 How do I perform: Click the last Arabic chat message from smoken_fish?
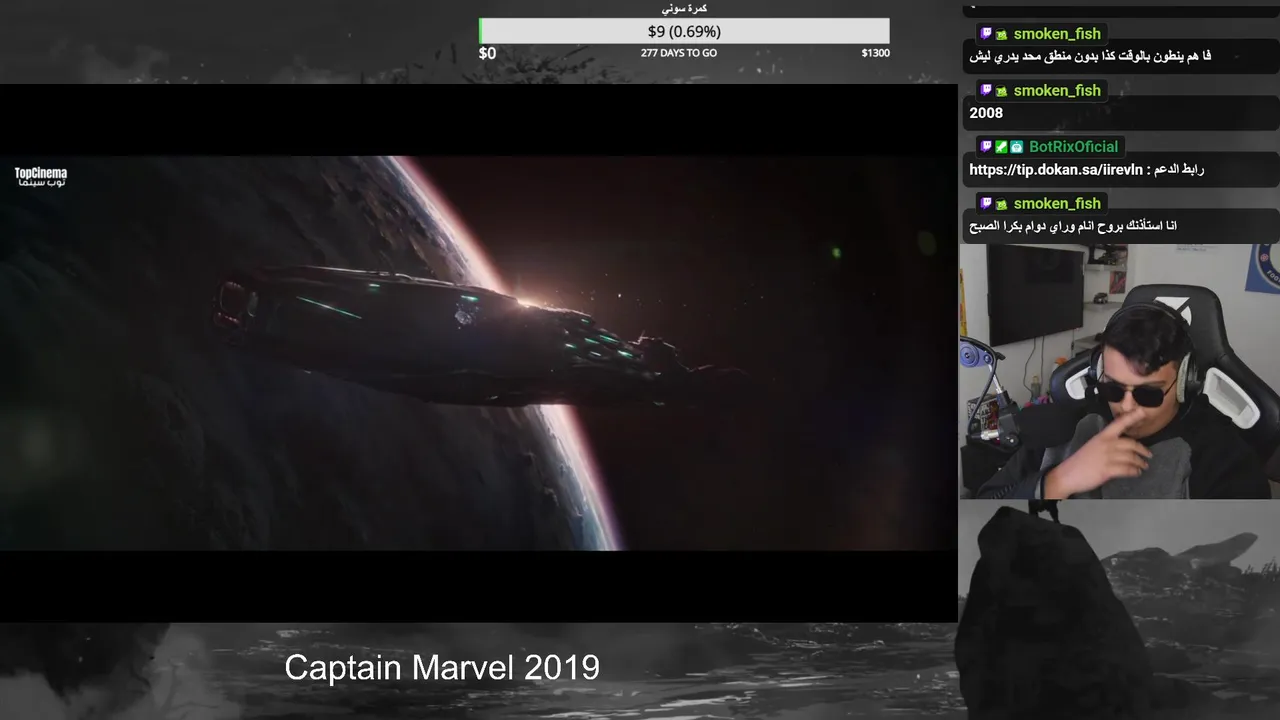click(1073, 227)
